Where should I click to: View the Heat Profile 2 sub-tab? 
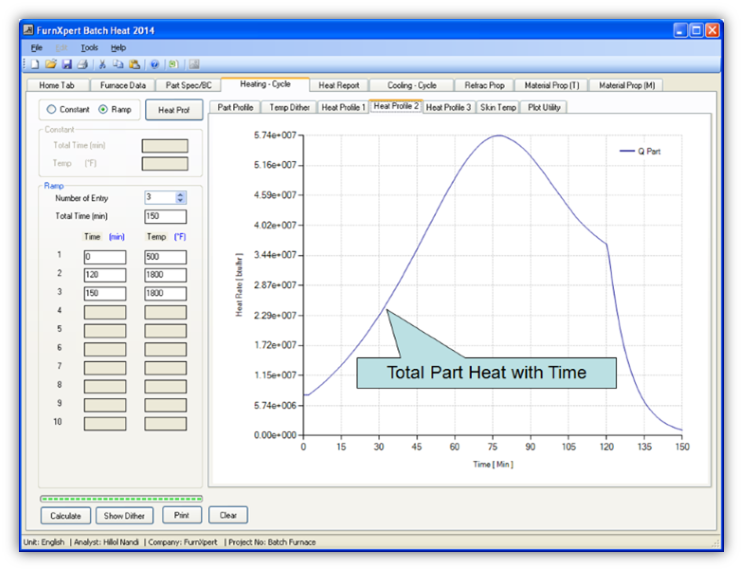tap(396, 106)
